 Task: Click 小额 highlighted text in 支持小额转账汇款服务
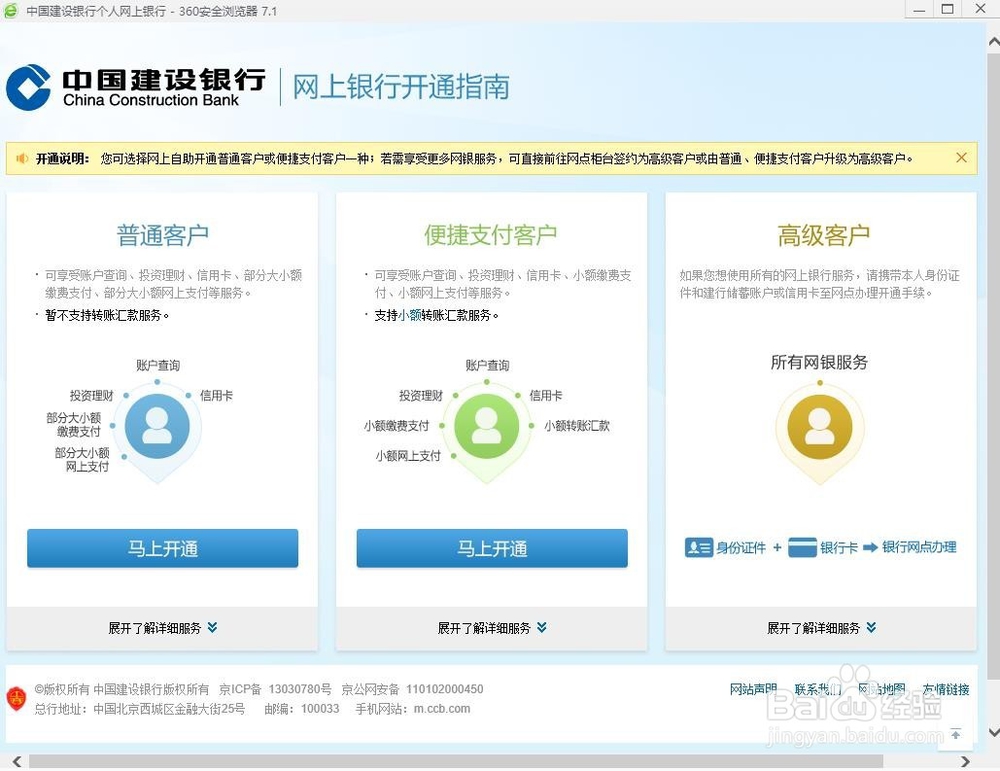[x=409, y=315]
